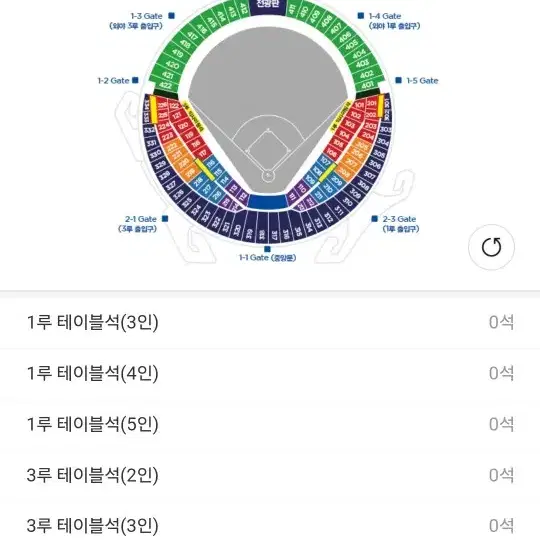The image size is (540, 540).
Task: Select red infield section 120
Action: pyautogui.click(x=183, y=125)
